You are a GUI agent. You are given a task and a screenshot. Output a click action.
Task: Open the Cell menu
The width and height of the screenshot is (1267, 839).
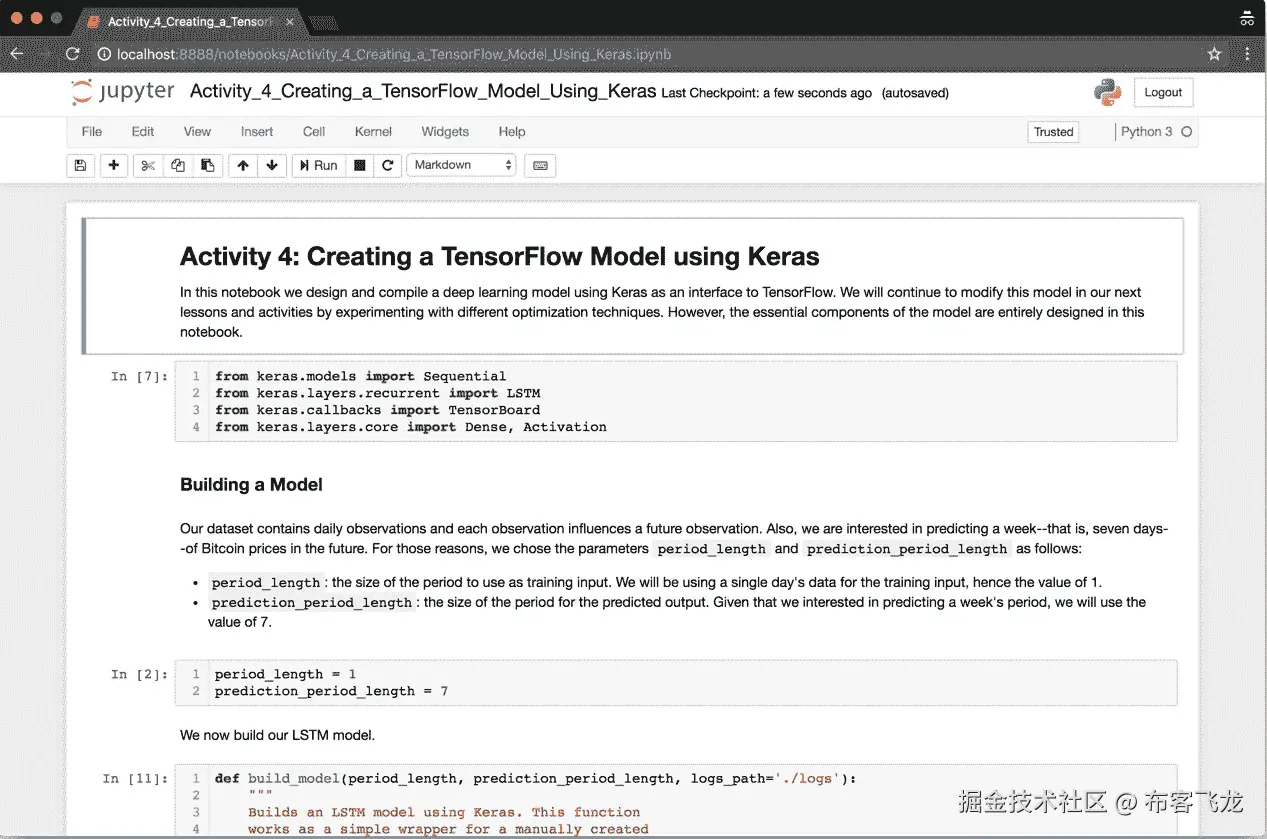(x=314, y=131)
